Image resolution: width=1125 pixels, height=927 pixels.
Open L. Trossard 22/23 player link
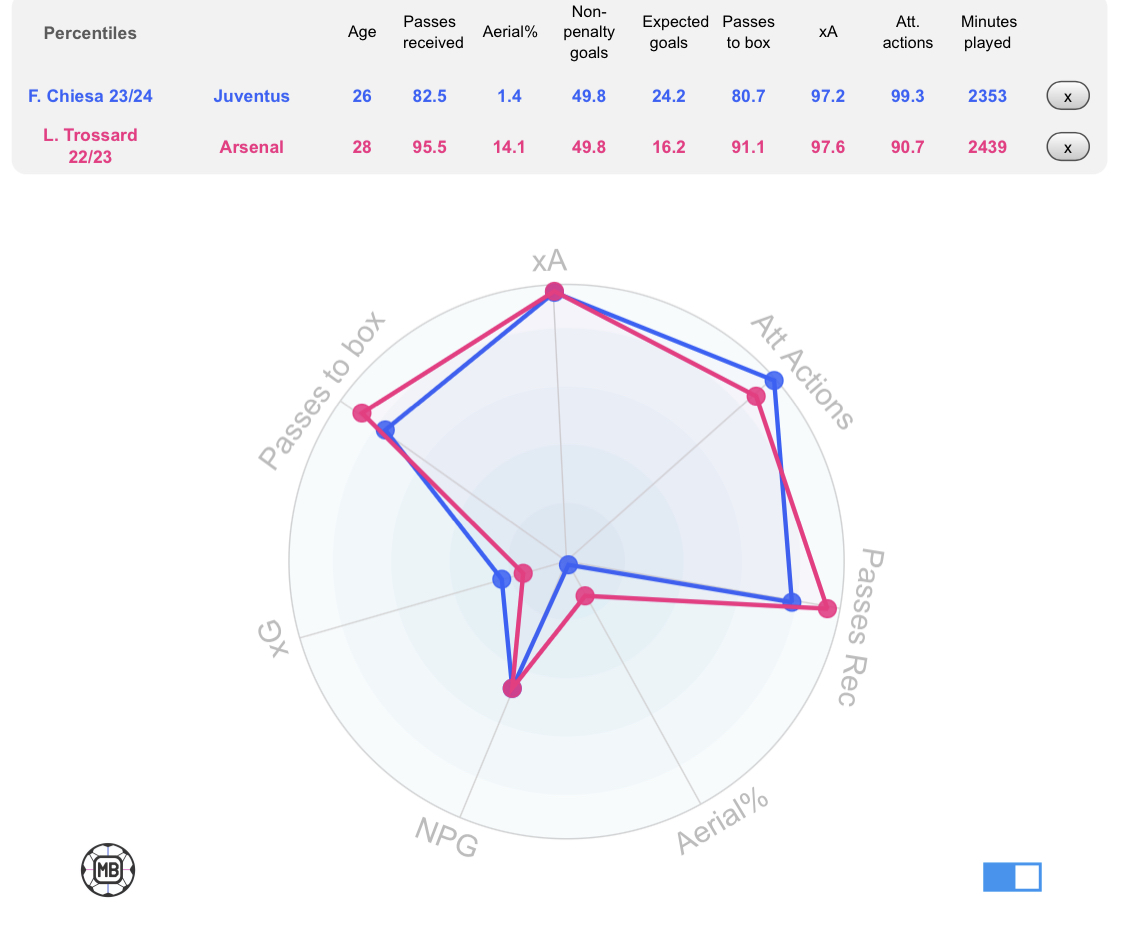pos(90,146)
